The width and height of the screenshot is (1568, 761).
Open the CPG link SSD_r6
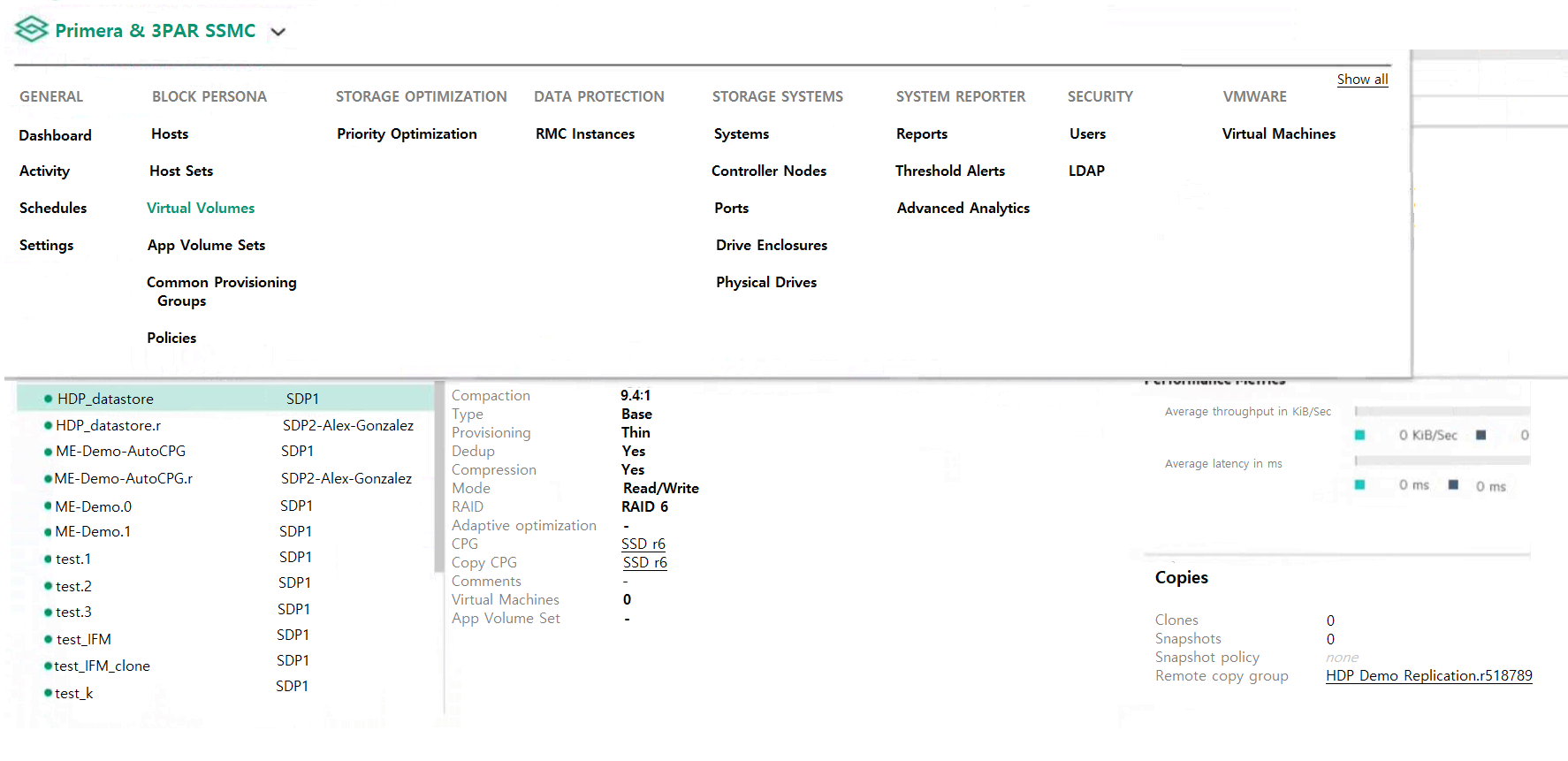[643, 544]
